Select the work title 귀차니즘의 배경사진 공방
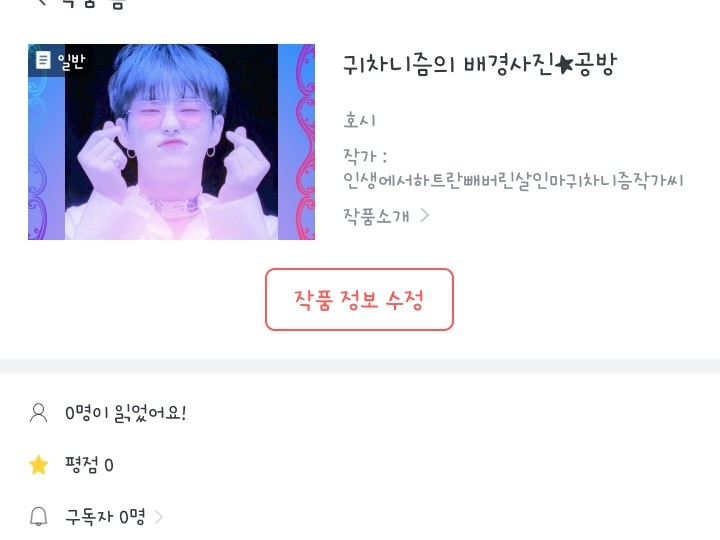Screen dimensions: 720x540 coord(480,65)
